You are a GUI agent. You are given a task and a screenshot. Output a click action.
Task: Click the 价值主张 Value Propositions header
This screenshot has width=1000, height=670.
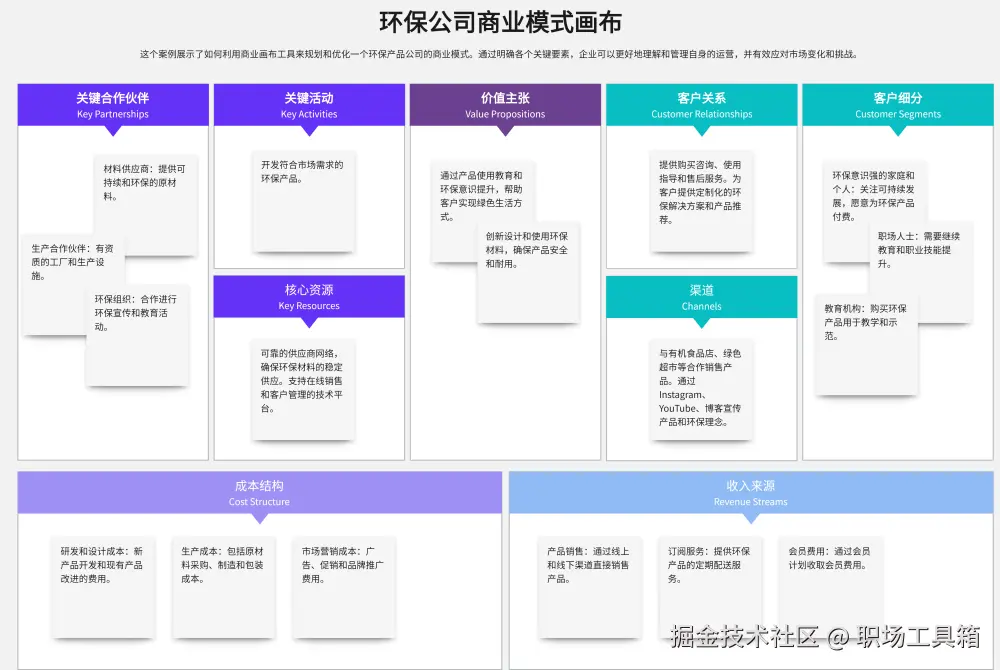(505, 103)
